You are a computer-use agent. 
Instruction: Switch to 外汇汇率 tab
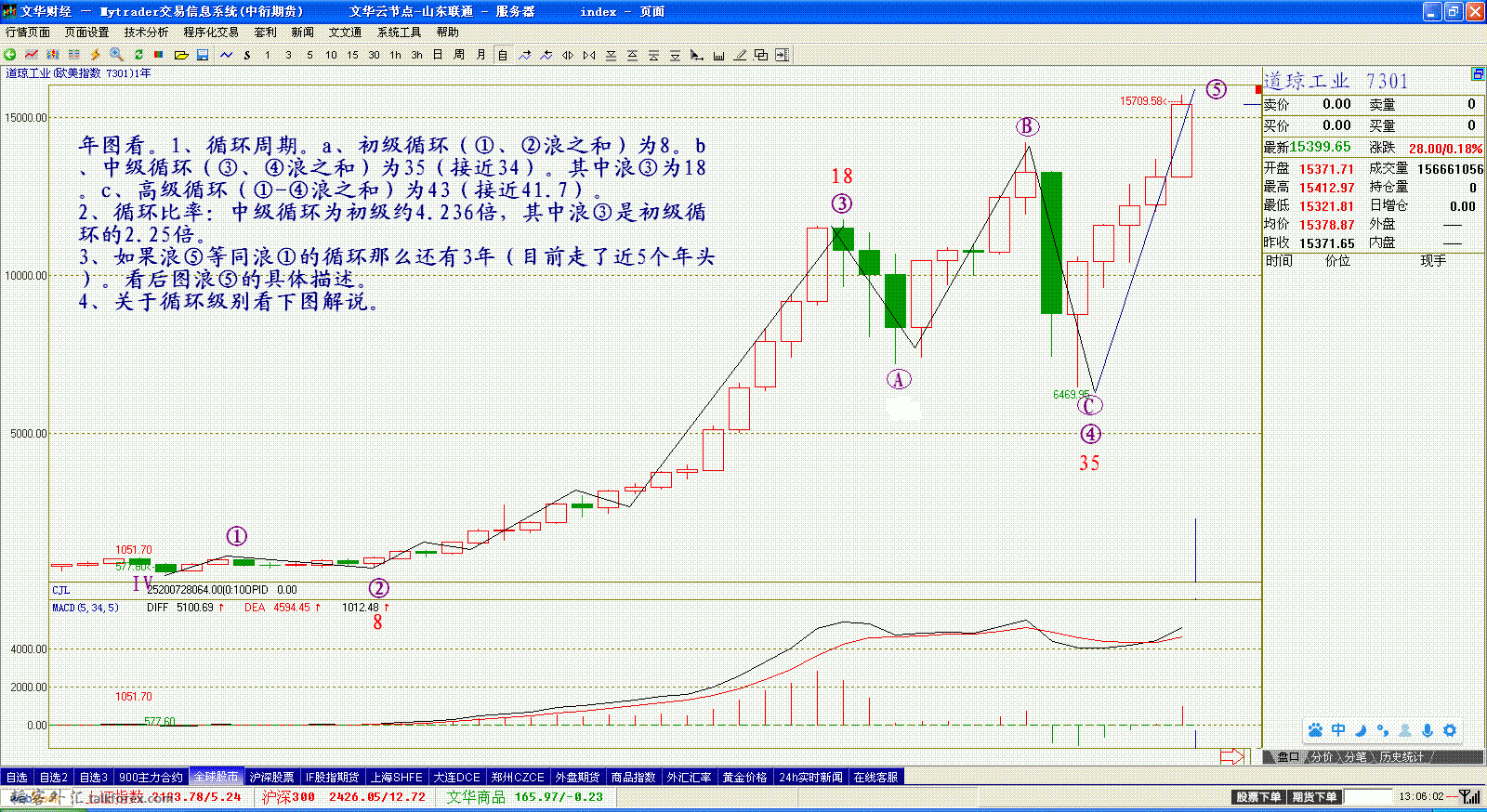point(689,777)
